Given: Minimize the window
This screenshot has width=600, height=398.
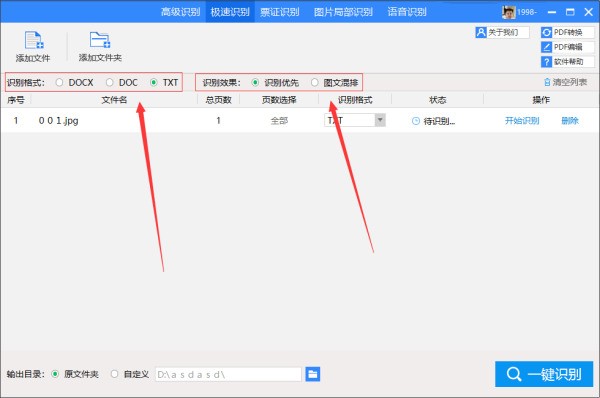Looking at the screenshot, I should [552, 12].
